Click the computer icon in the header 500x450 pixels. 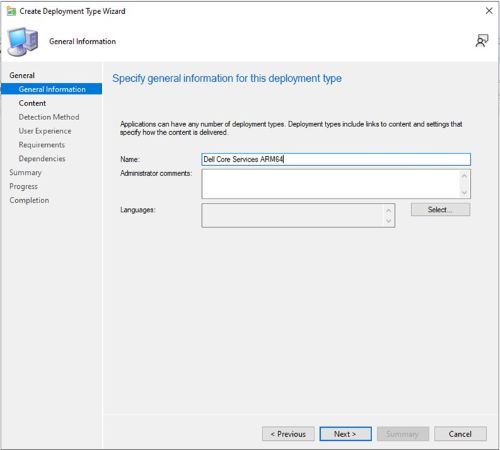pos(23,42)
